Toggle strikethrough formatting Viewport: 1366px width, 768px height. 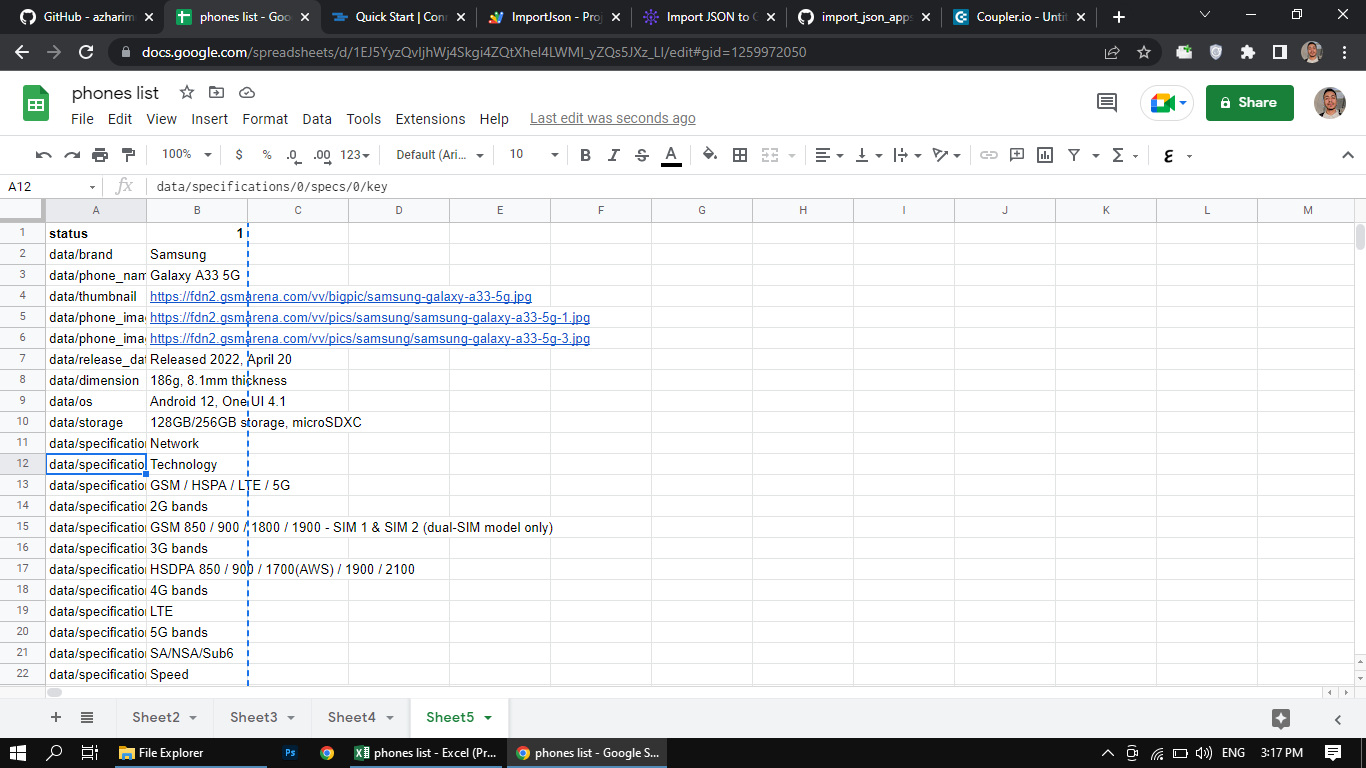(x=640, y=155)
